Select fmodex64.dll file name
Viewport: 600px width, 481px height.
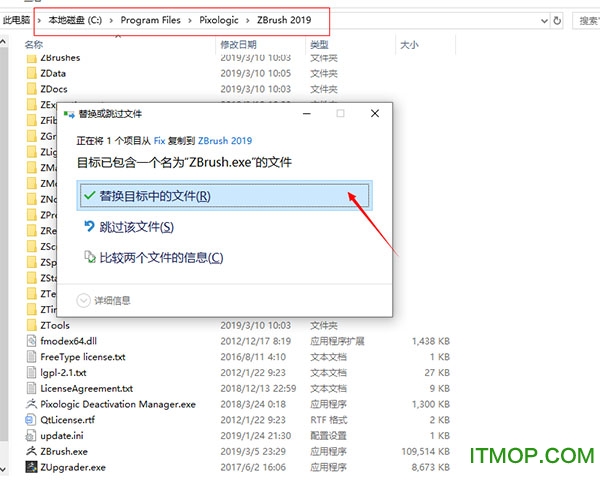(68, 341)
